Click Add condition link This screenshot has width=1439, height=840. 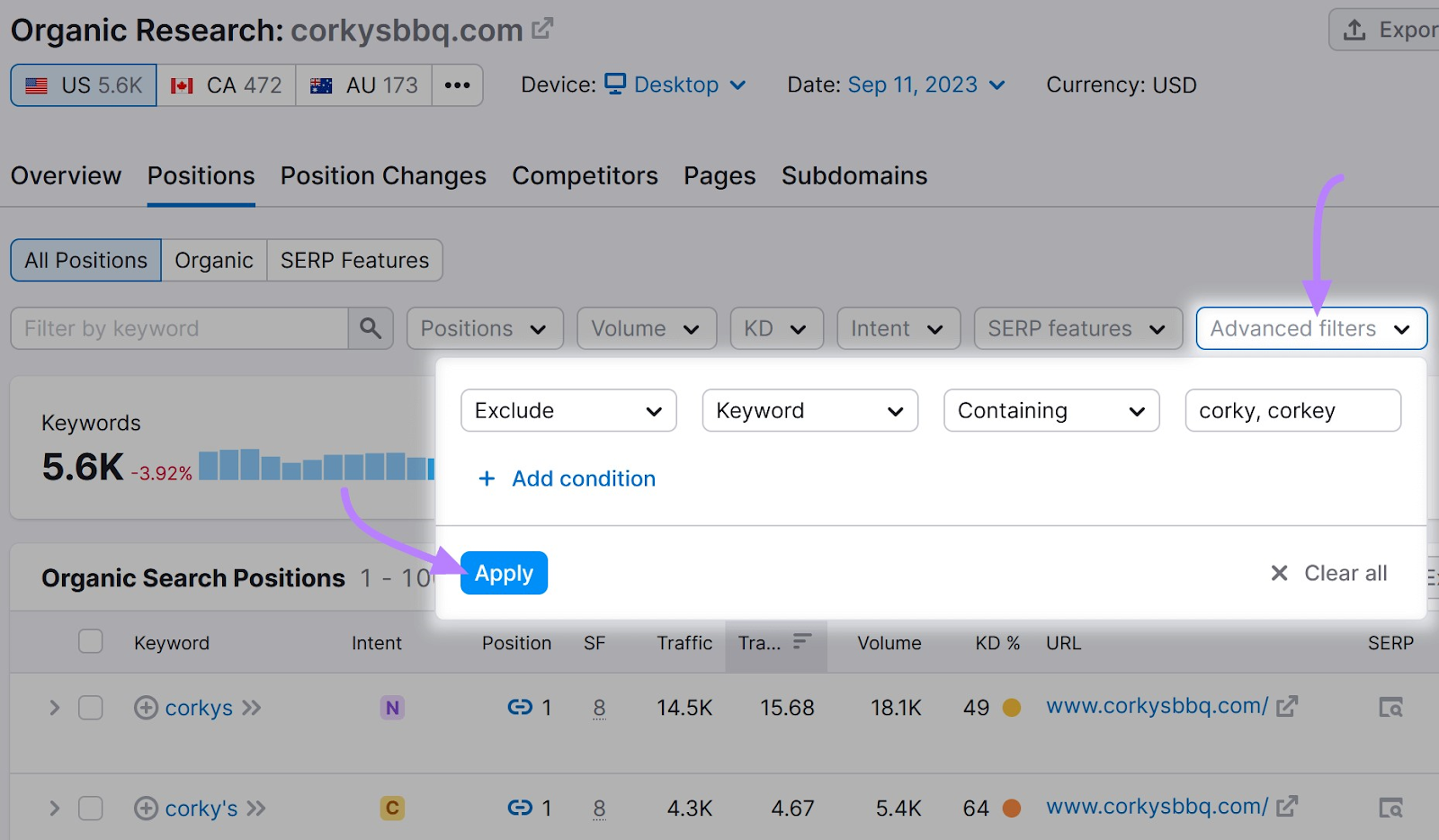pos(568,478)
